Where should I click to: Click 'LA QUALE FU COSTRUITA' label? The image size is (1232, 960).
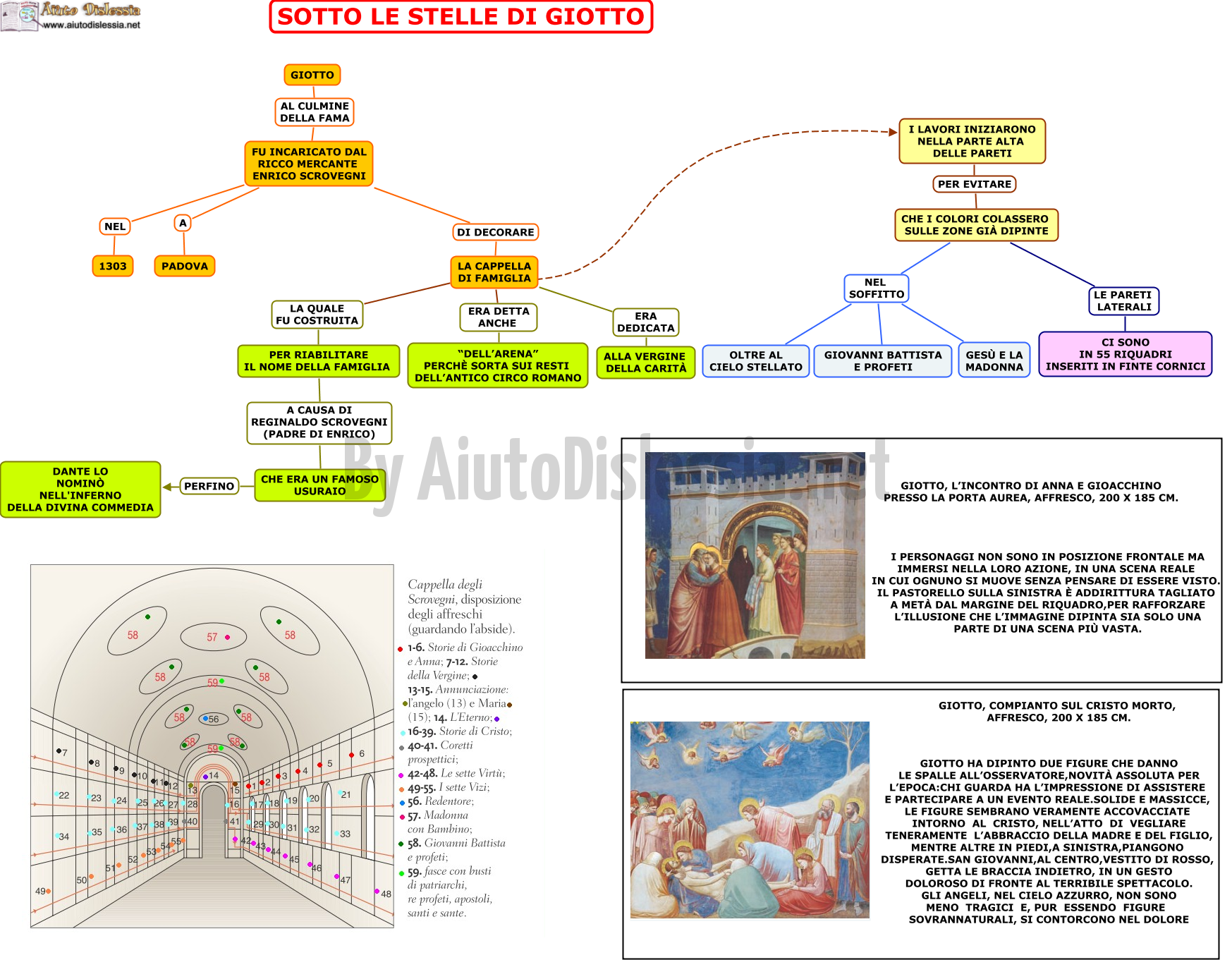(317, 315)
